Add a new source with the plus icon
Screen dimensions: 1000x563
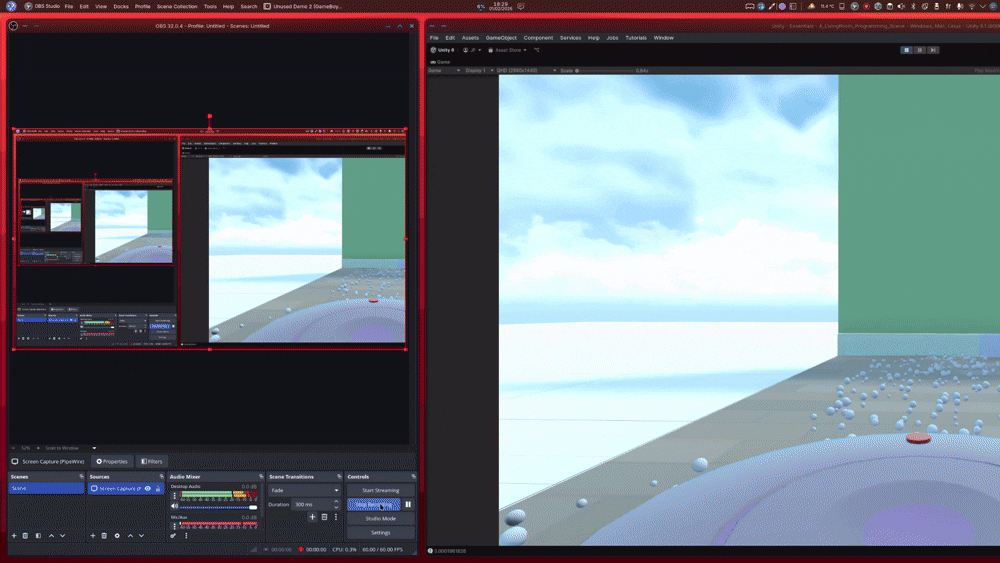[x=92, y=536]
